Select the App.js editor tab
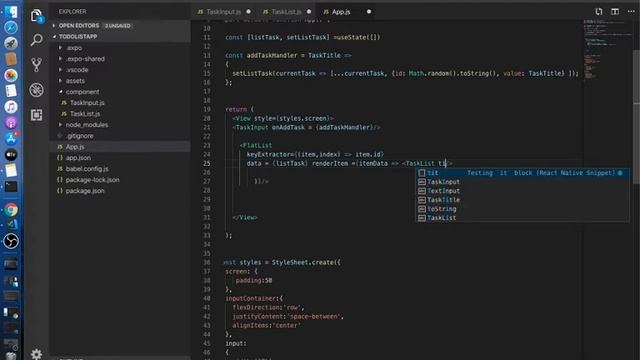 (x=347, y=12)
